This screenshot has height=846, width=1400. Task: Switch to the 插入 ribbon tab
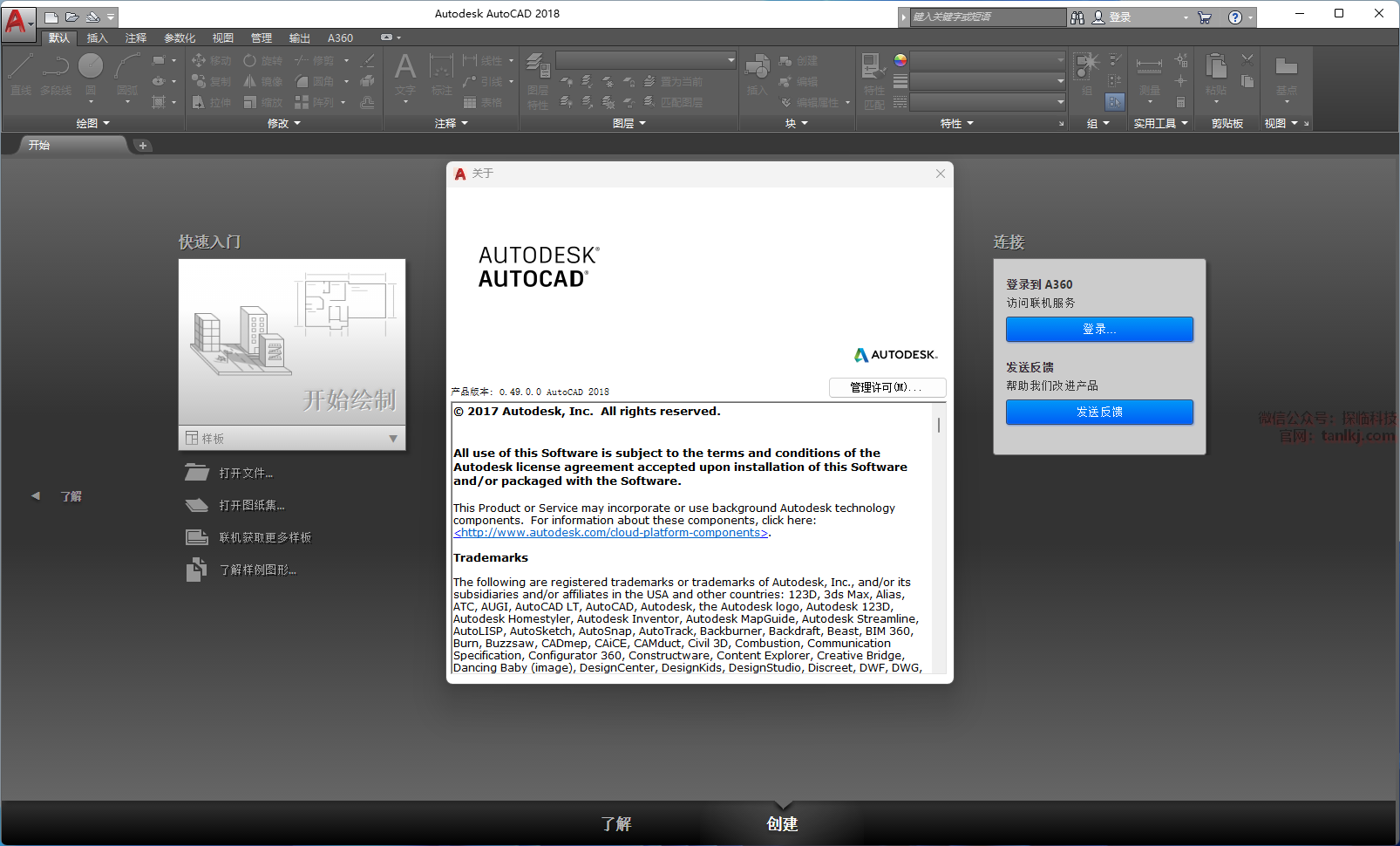97,38
